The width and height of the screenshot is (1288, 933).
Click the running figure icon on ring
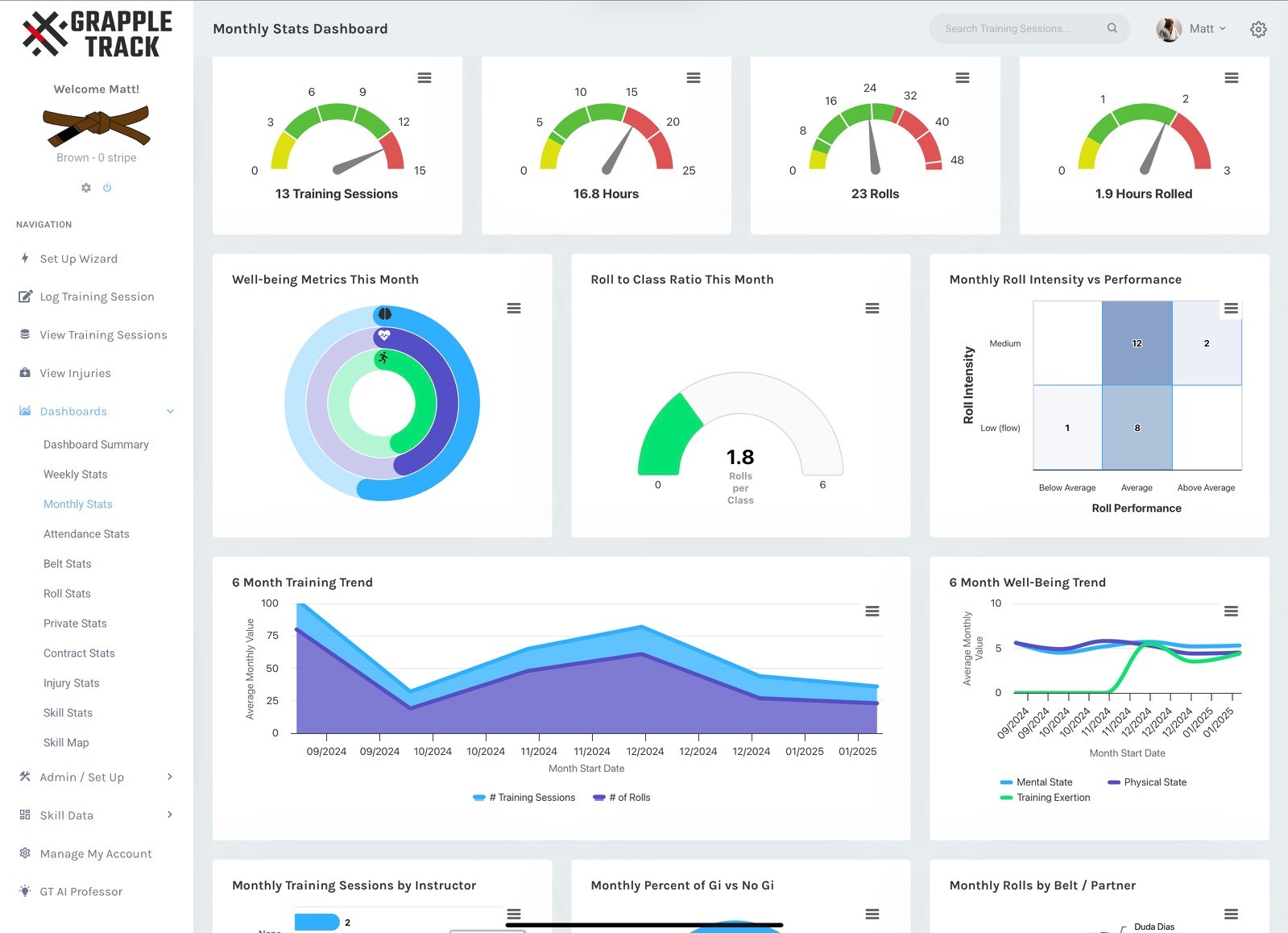pos(383,358)
